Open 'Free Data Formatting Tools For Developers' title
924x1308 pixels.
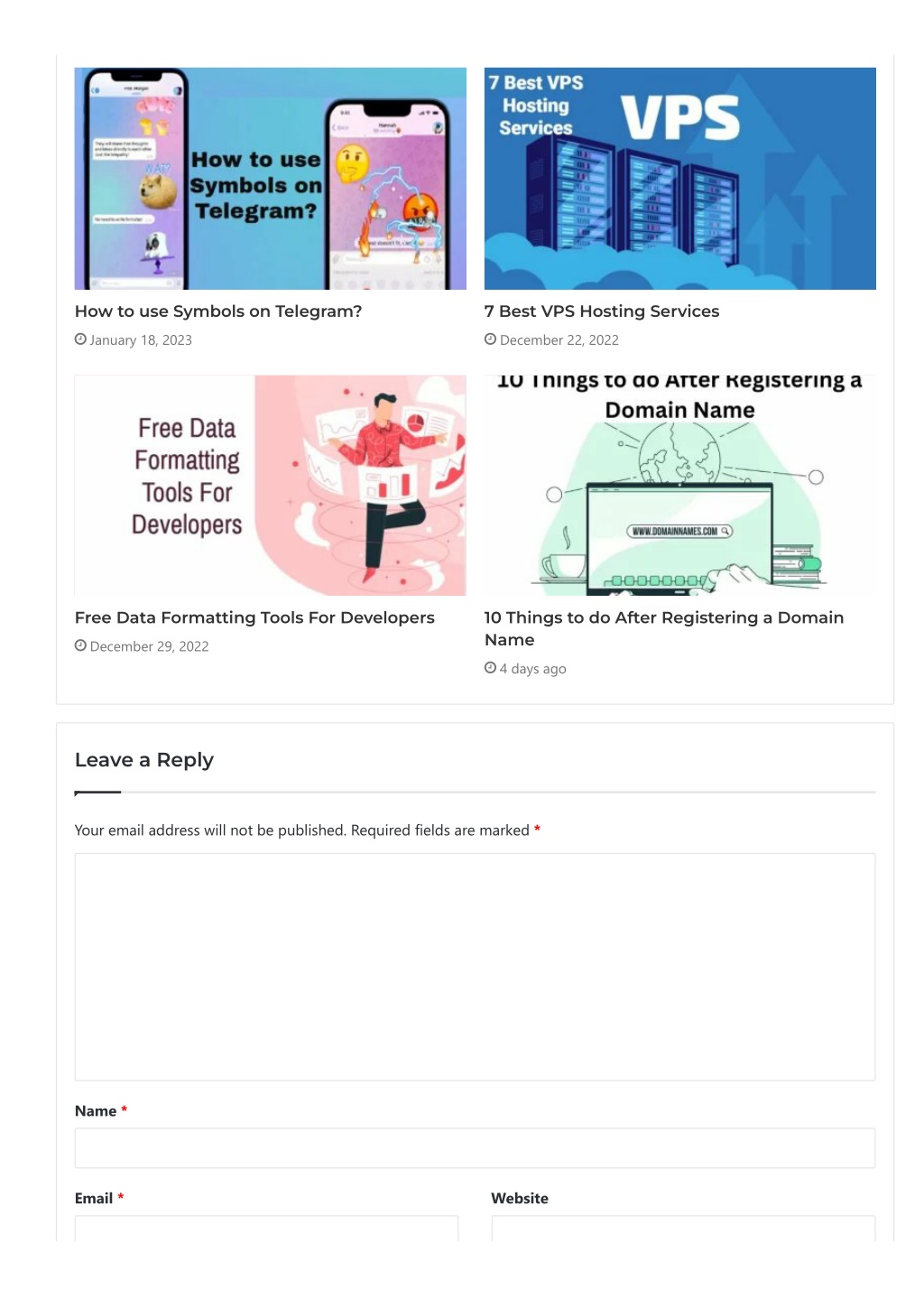(x=254, y=617)
